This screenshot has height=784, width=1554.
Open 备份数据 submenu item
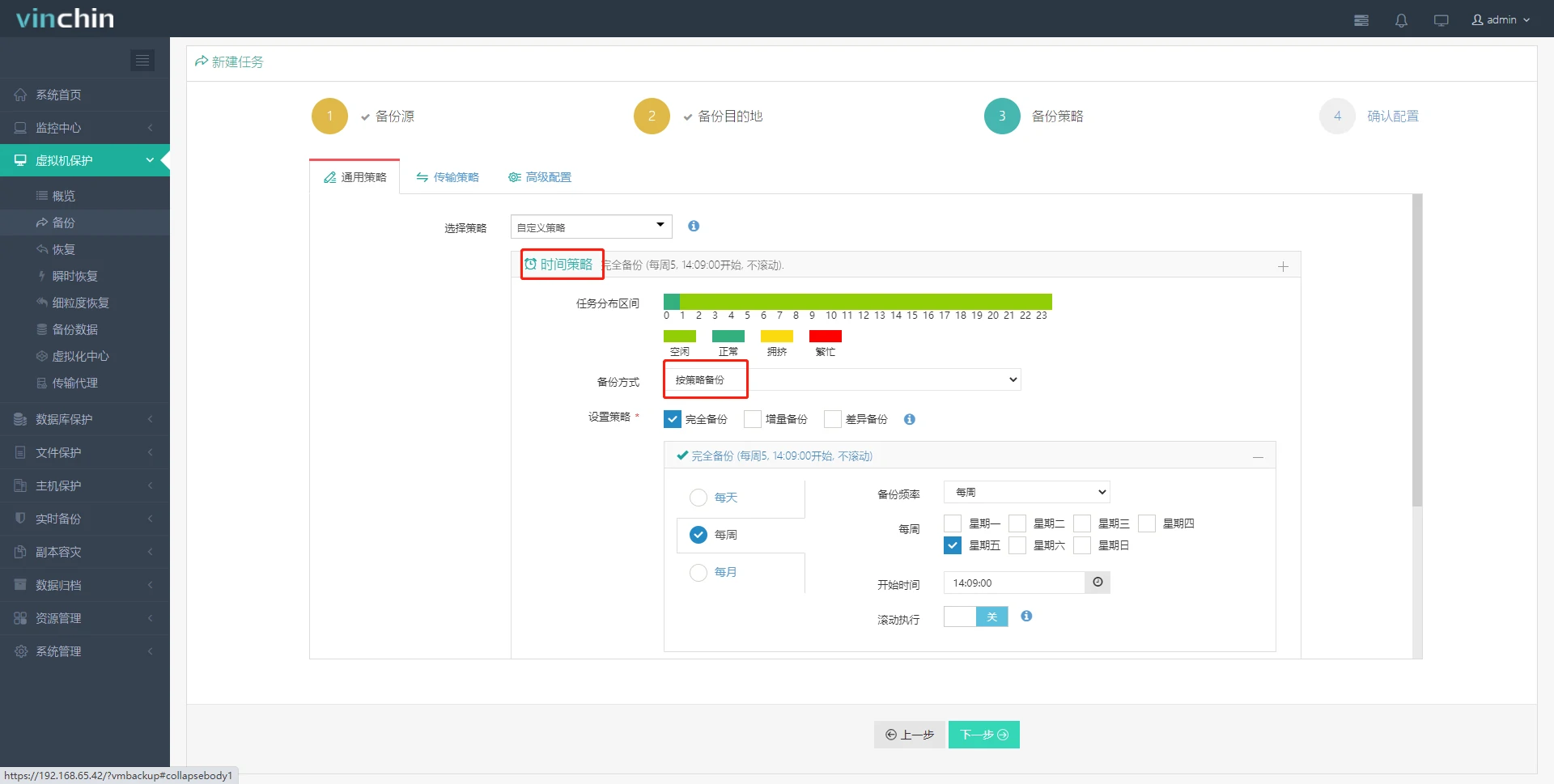[x=85, y=329]
